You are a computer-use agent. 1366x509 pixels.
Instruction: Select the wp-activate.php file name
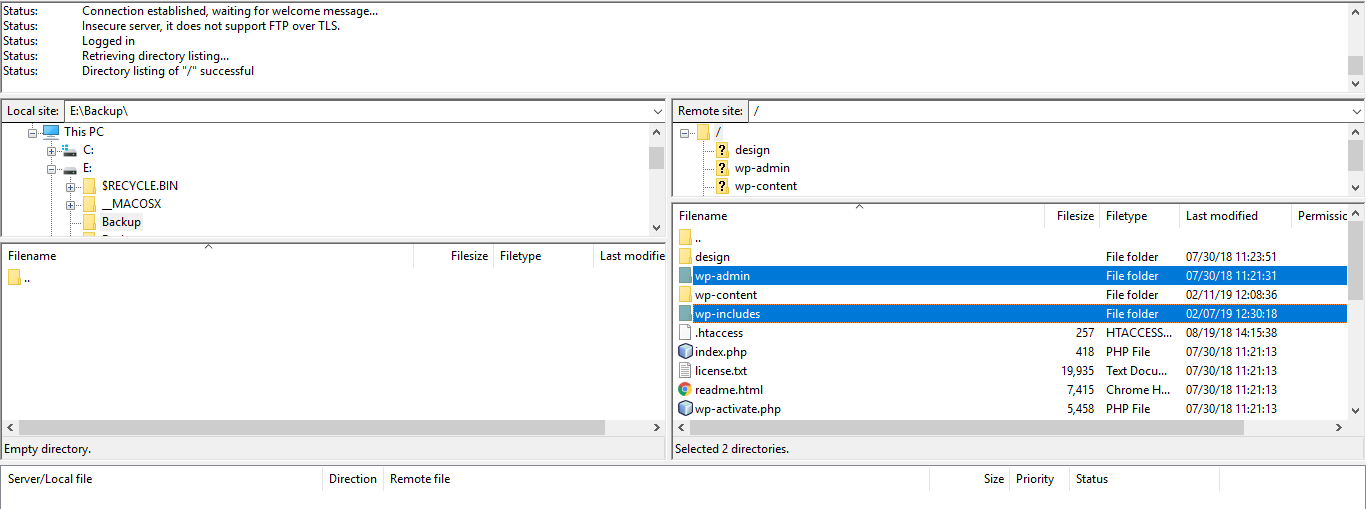(x=738, y=409)
